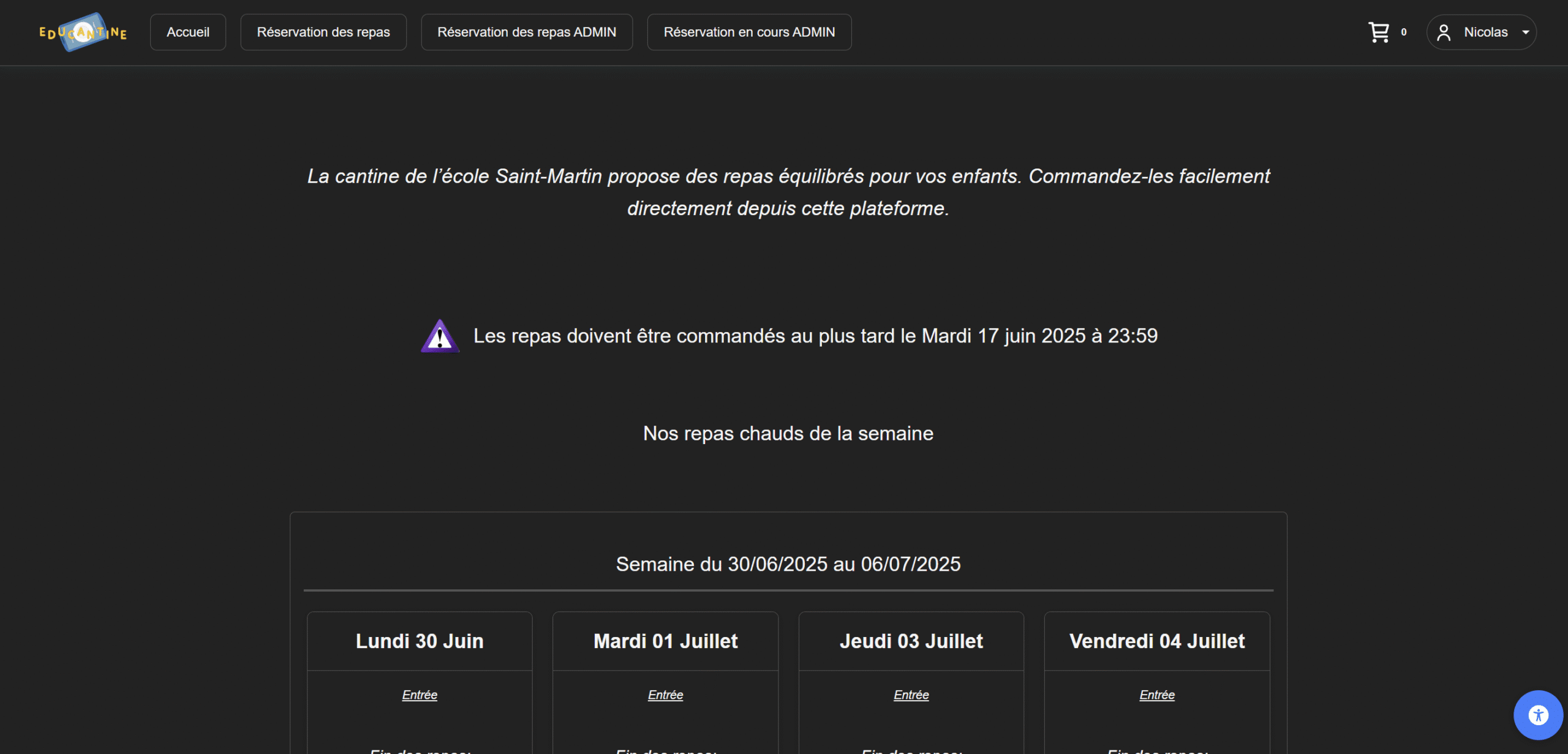Open Réservation des repas
The height and width of the screenshot is (754, 1568).
point(323,32)
